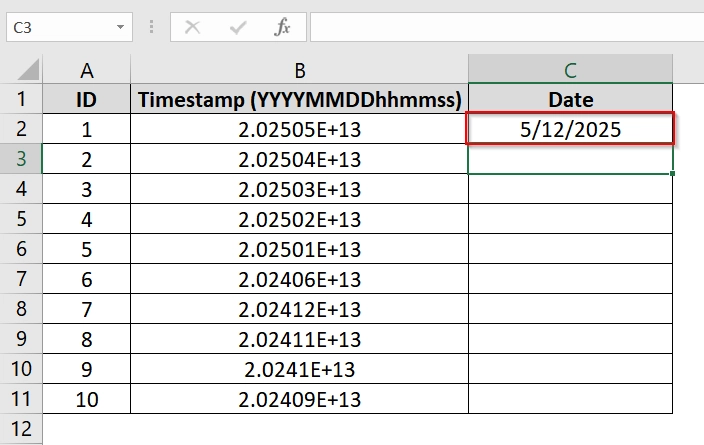Click the formula bar vertical dots handle
This screenshot has height=445, width=704.
click(x=151, y=27)
